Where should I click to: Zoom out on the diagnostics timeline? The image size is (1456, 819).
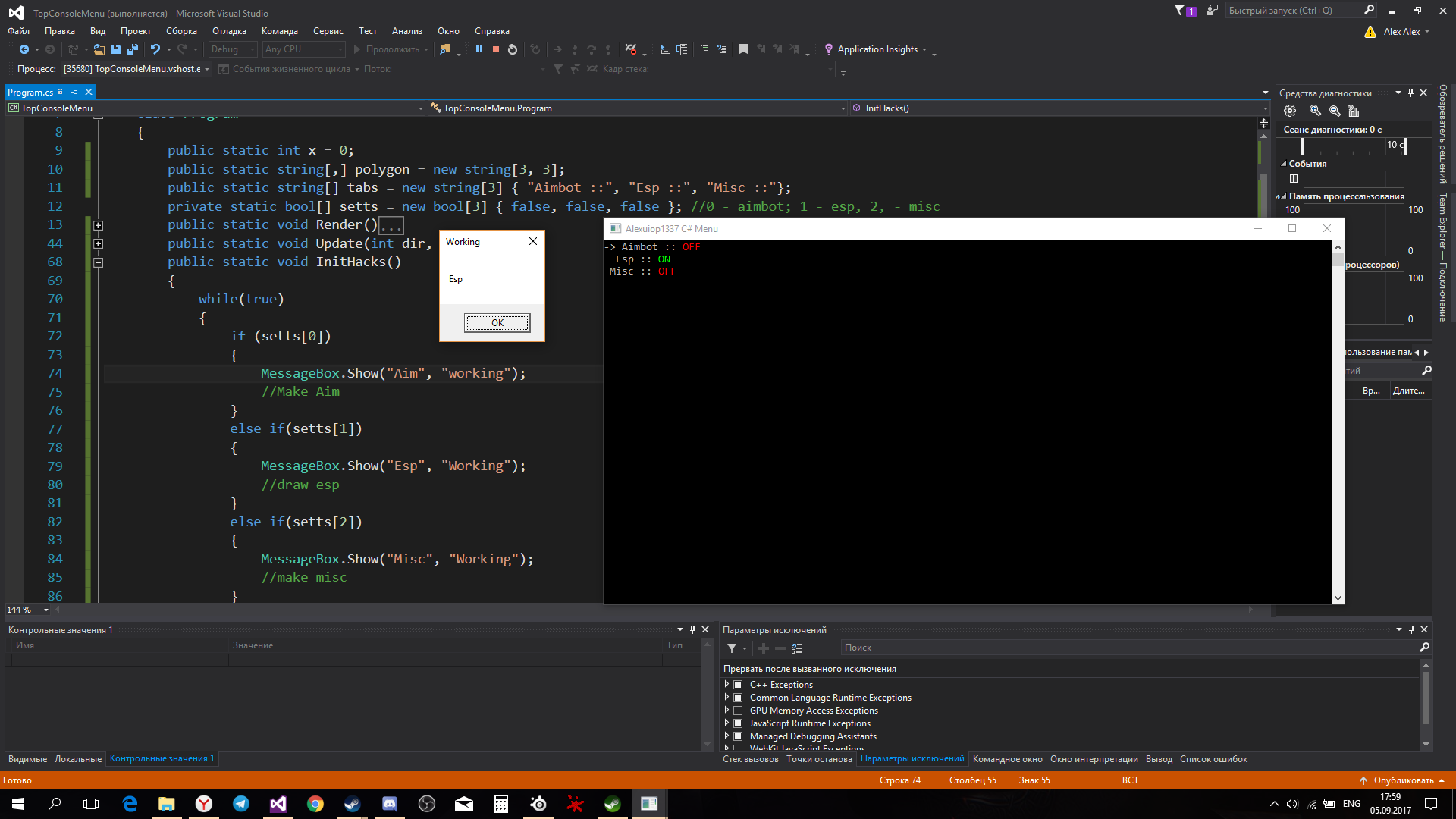(1335, 111)
